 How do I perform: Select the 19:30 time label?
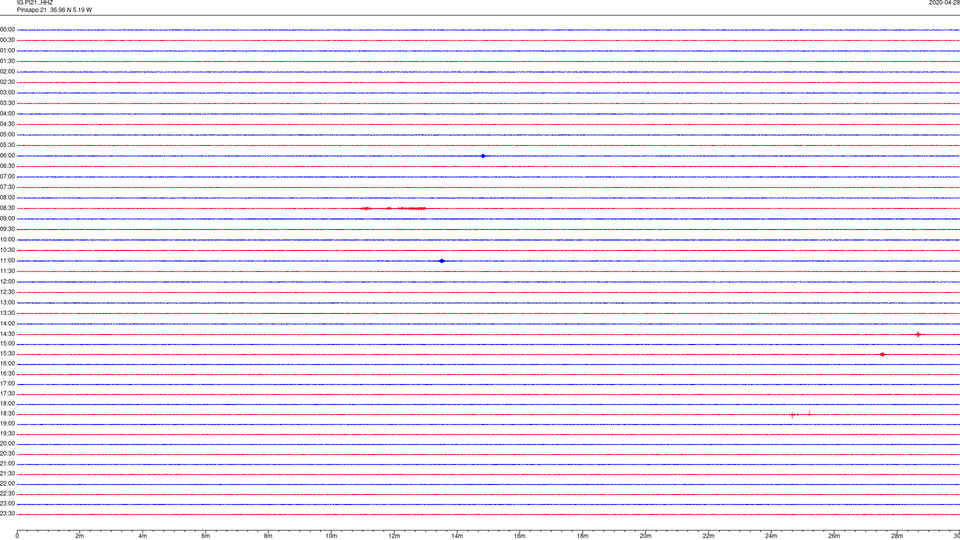(7, 433)
